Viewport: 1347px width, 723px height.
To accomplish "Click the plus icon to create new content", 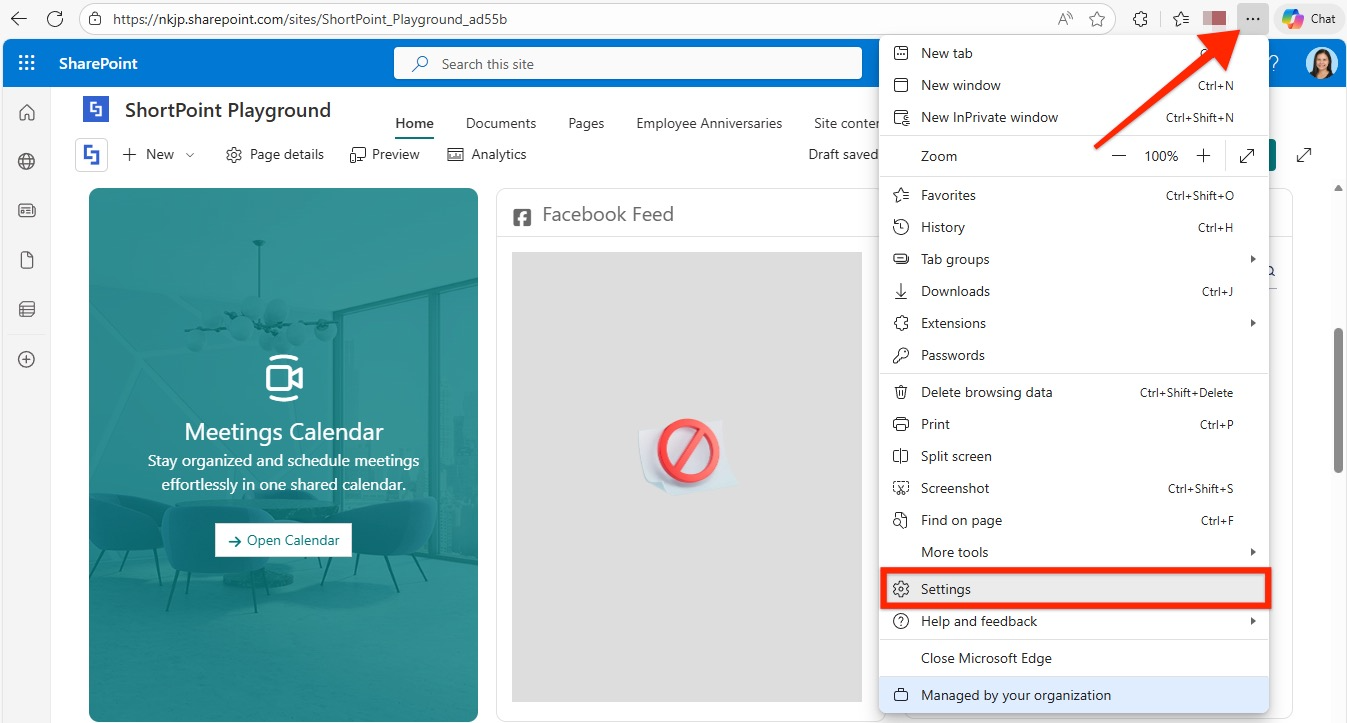I will (27, 358).
